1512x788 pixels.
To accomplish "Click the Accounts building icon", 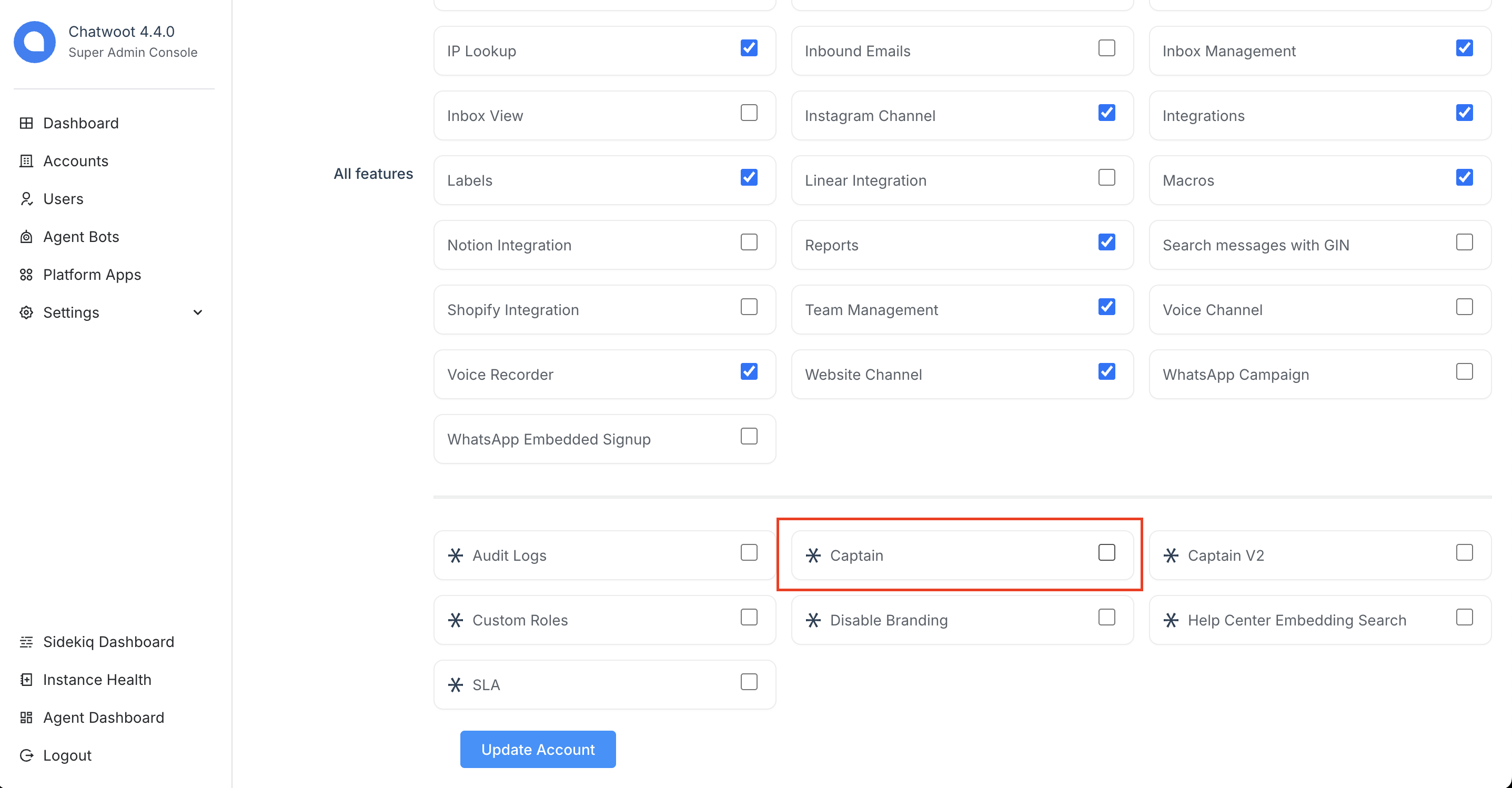I will 26,161.
